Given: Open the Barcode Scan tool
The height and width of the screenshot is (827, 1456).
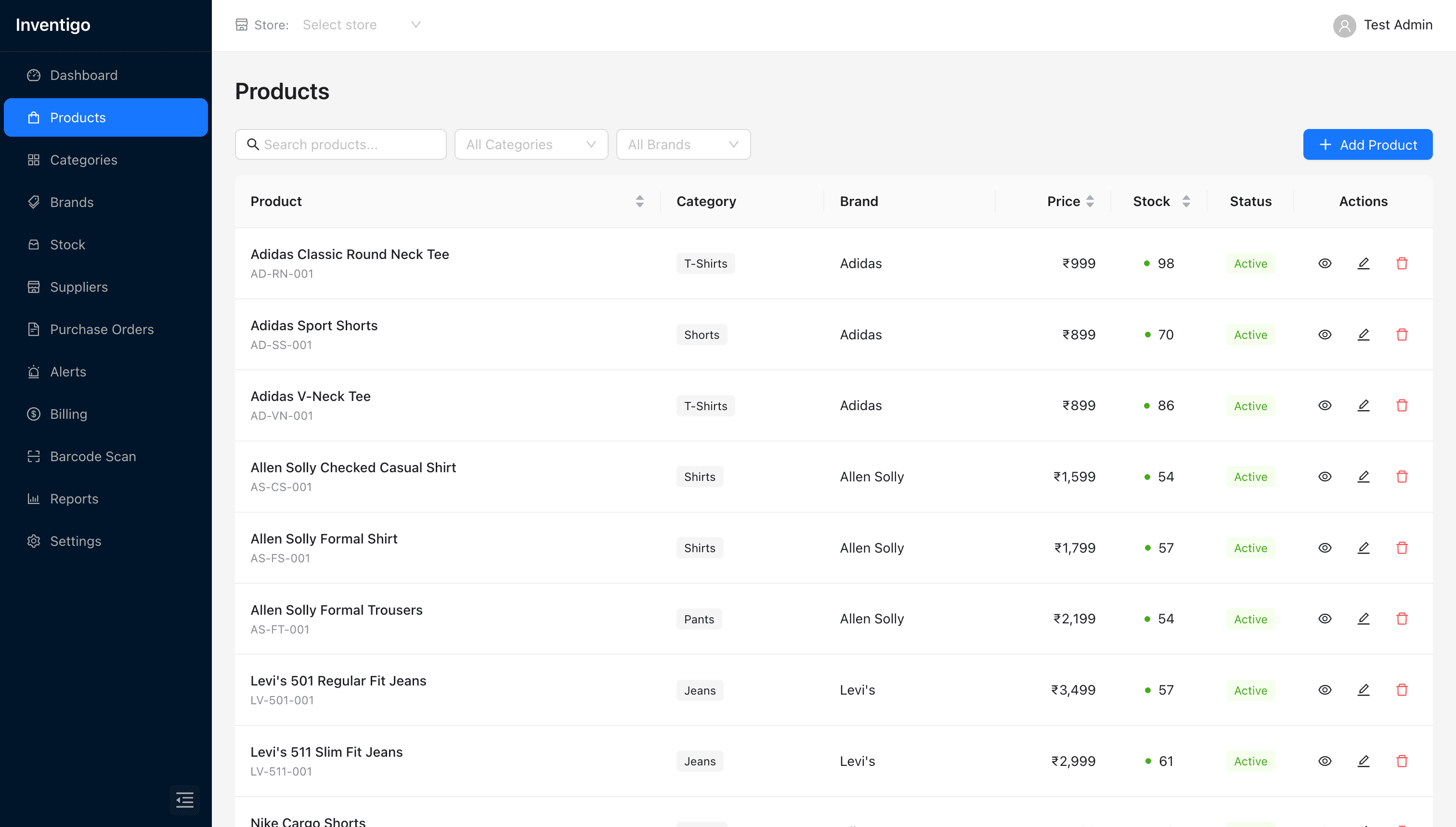Looking at the screenshot, I should tap(92, 456).
